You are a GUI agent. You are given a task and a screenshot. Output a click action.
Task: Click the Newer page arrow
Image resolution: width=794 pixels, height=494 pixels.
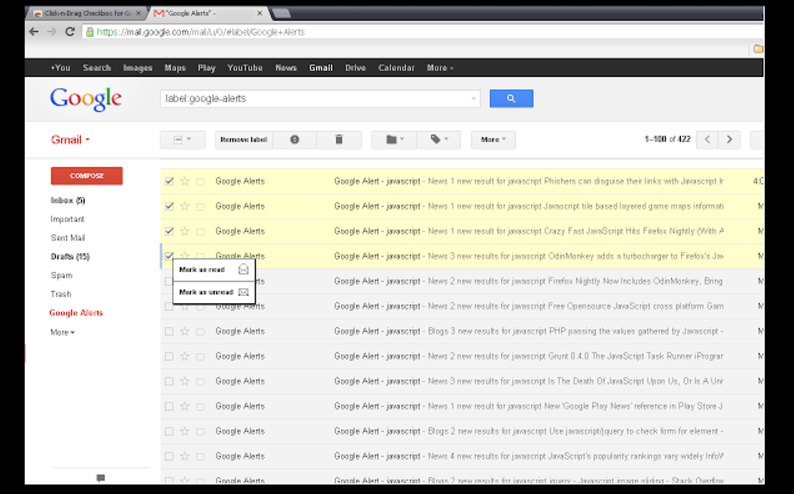click(707, 140)
